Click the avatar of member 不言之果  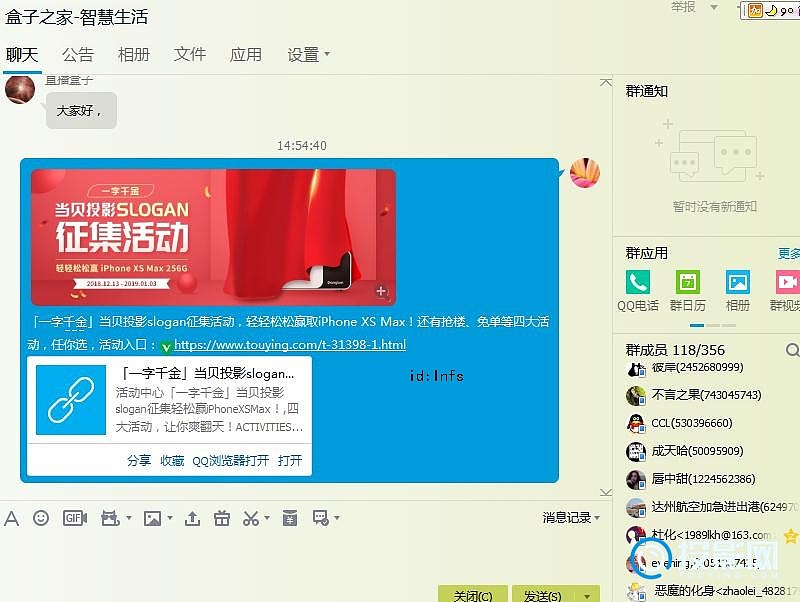636,395
